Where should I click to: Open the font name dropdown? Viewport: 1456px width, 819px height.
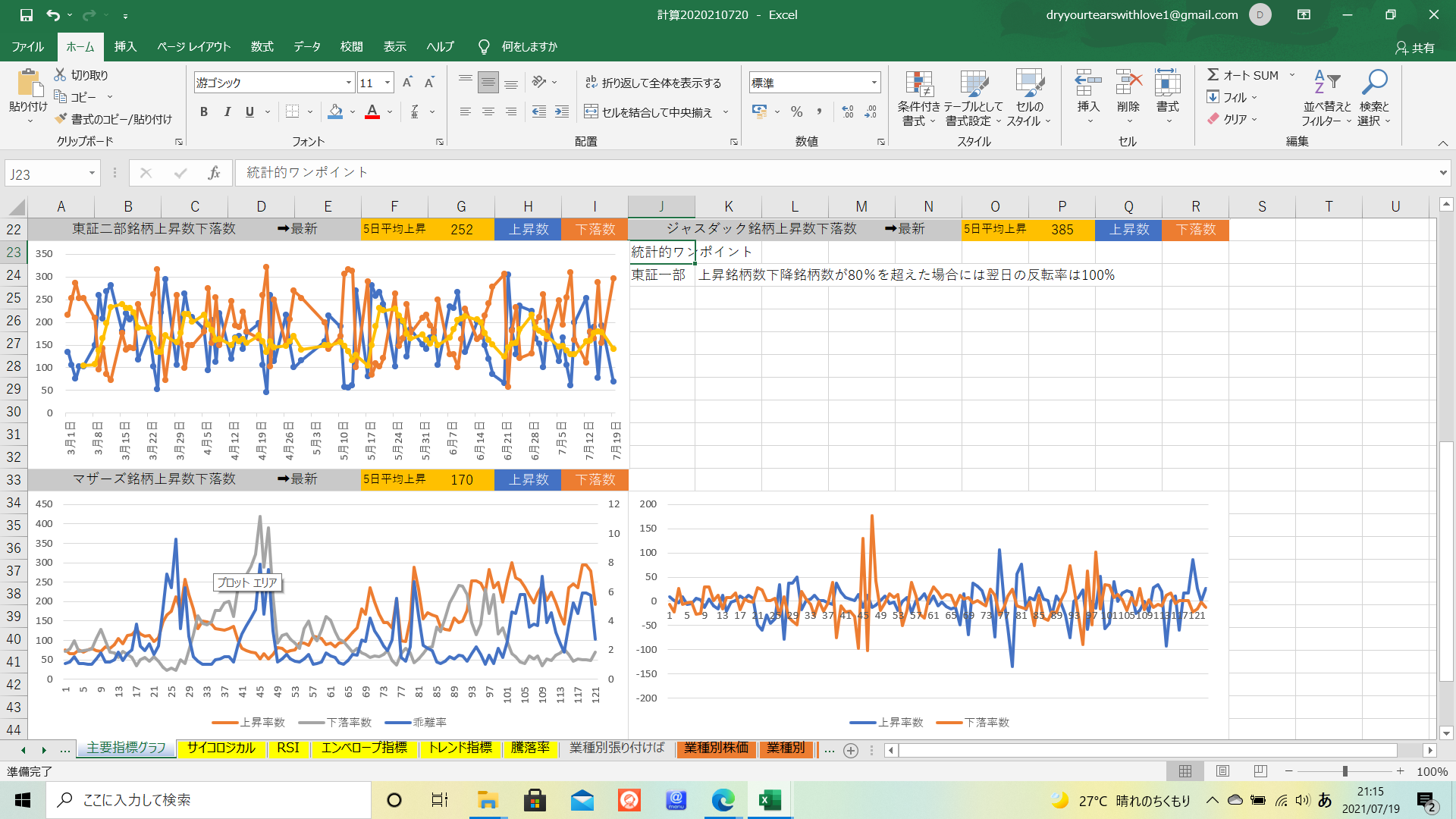point(349,83)
